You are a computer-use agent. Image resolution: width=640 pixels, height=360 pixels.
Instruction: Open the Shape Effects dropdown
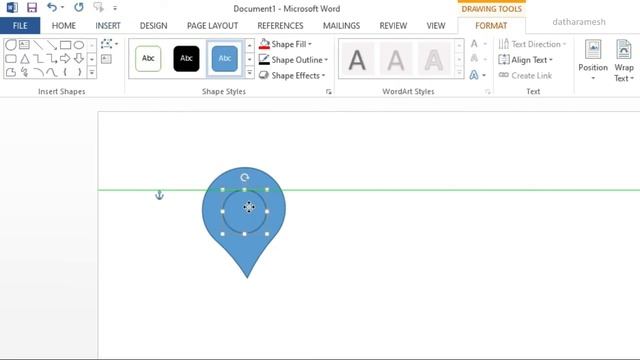[x=292, y=76]
